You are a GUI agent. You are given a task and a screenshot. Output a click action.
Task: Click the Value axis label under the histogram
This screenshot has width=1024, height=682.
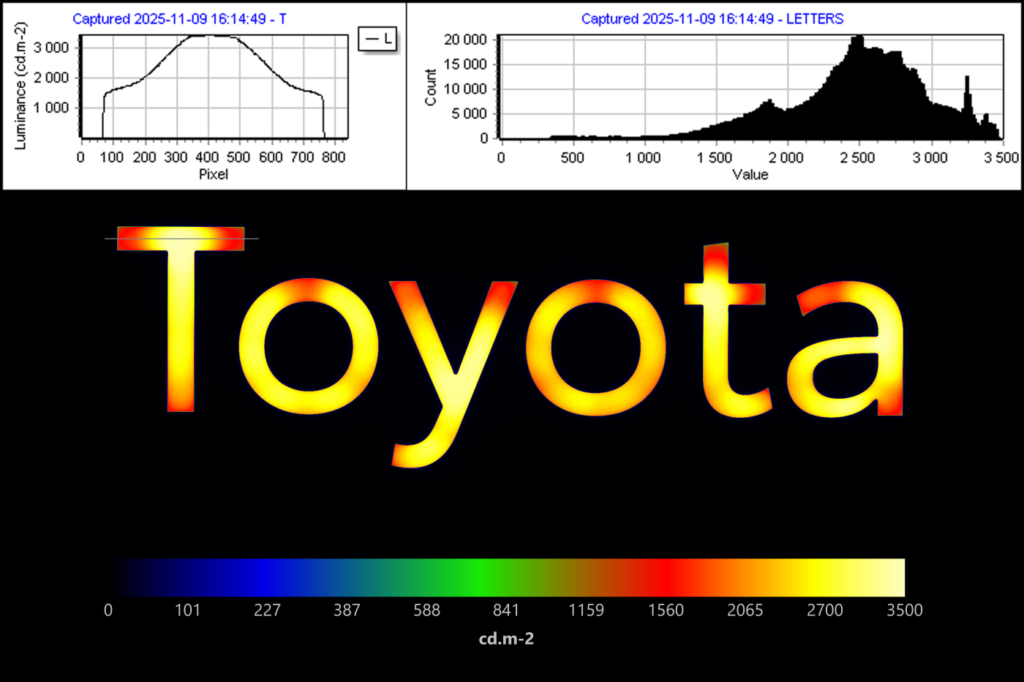click(x=750, y=174)
